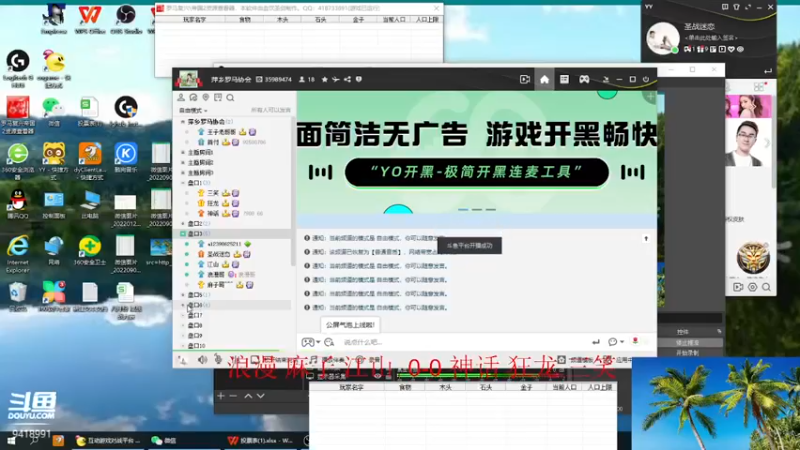Select user 麻子哥 in 盘口3
The height and width of the screenshot is (450, 800).
219,285
